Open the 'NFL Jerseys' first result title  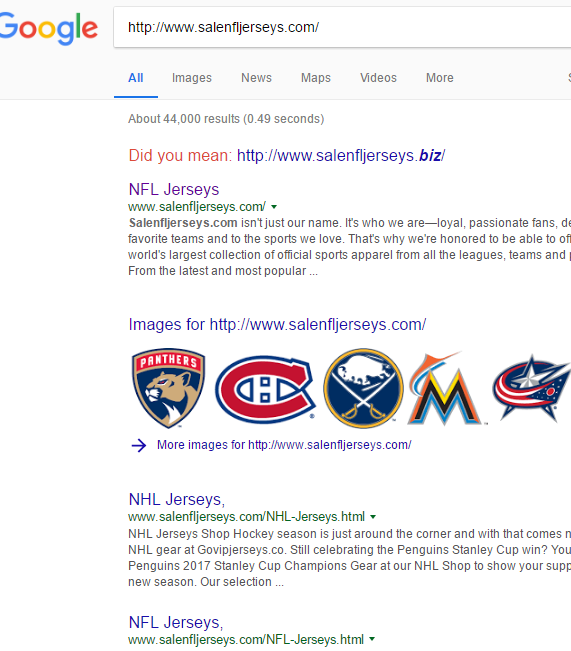tap(174, 189)
